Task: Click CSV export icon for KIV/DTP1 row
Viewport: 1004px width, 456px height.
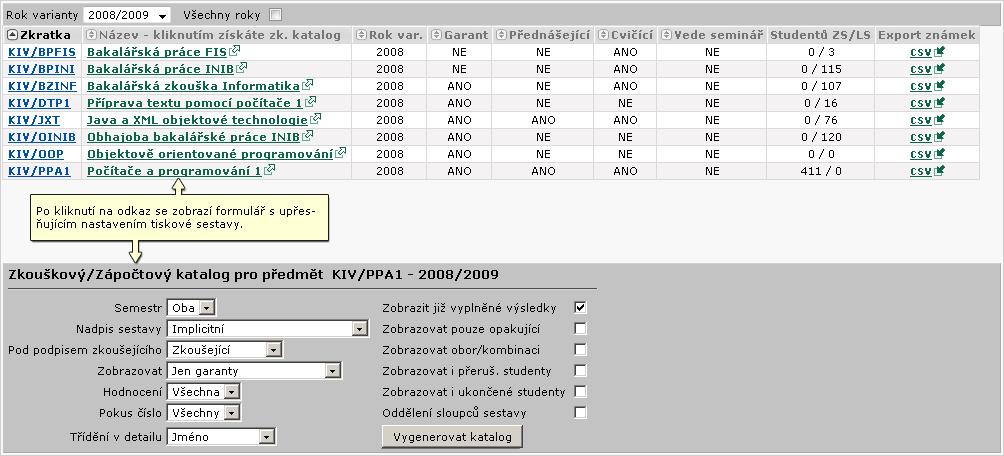Action: coord(939,102)
